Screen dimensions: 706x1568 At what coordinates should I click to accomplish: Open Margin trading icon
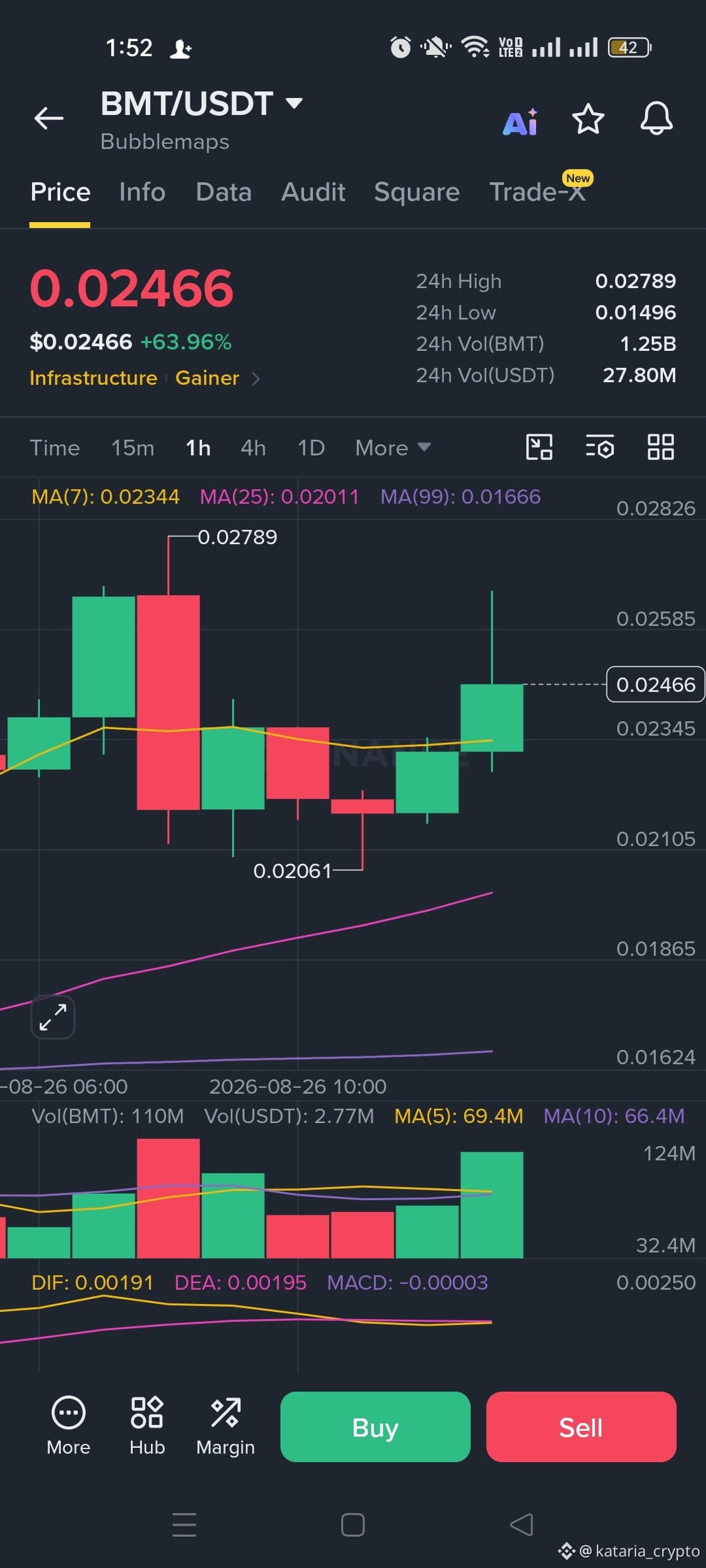point(226,1427)
